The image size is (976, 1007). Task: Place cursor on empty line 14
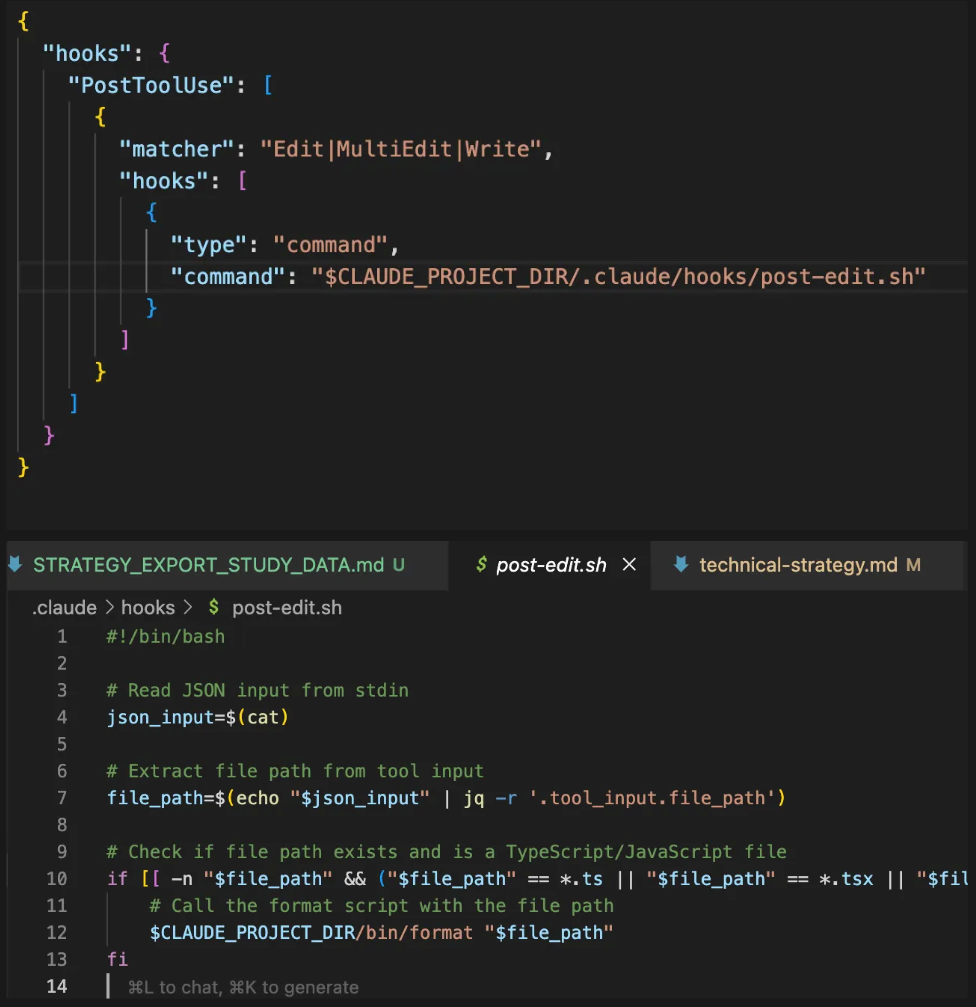coord(400,987)
